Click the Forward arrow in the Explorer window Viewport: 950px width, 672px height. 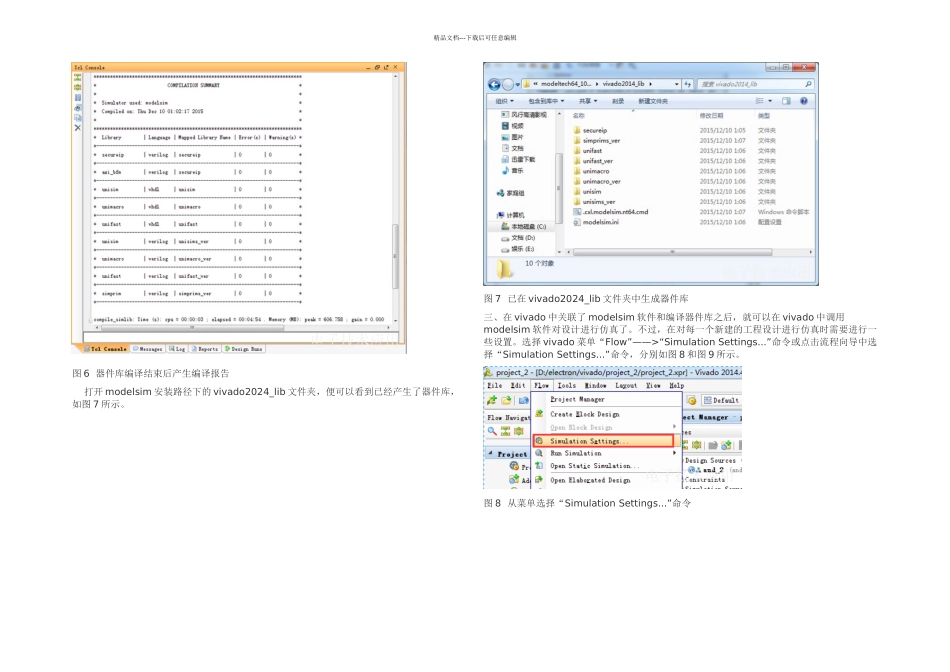point(508,84)
